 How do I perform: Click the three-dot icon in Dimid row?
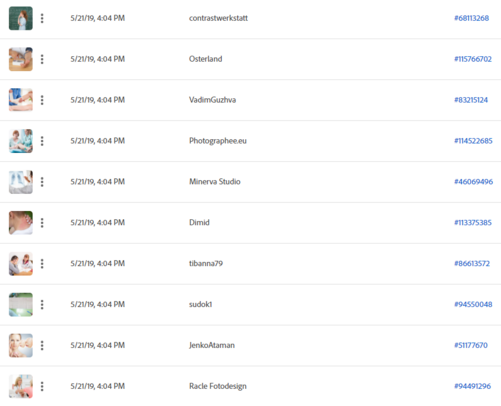42,223
